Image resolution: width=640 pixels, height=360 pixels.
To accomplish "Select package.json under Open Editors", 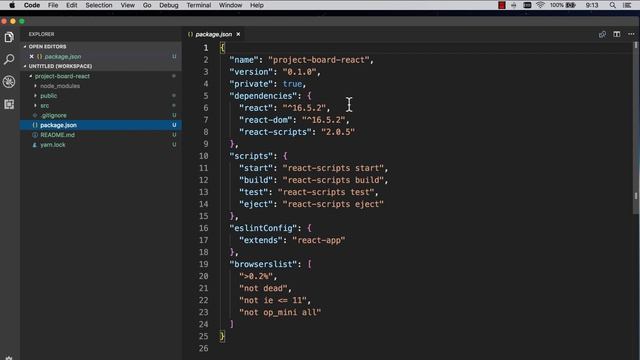I will point(101,56).
